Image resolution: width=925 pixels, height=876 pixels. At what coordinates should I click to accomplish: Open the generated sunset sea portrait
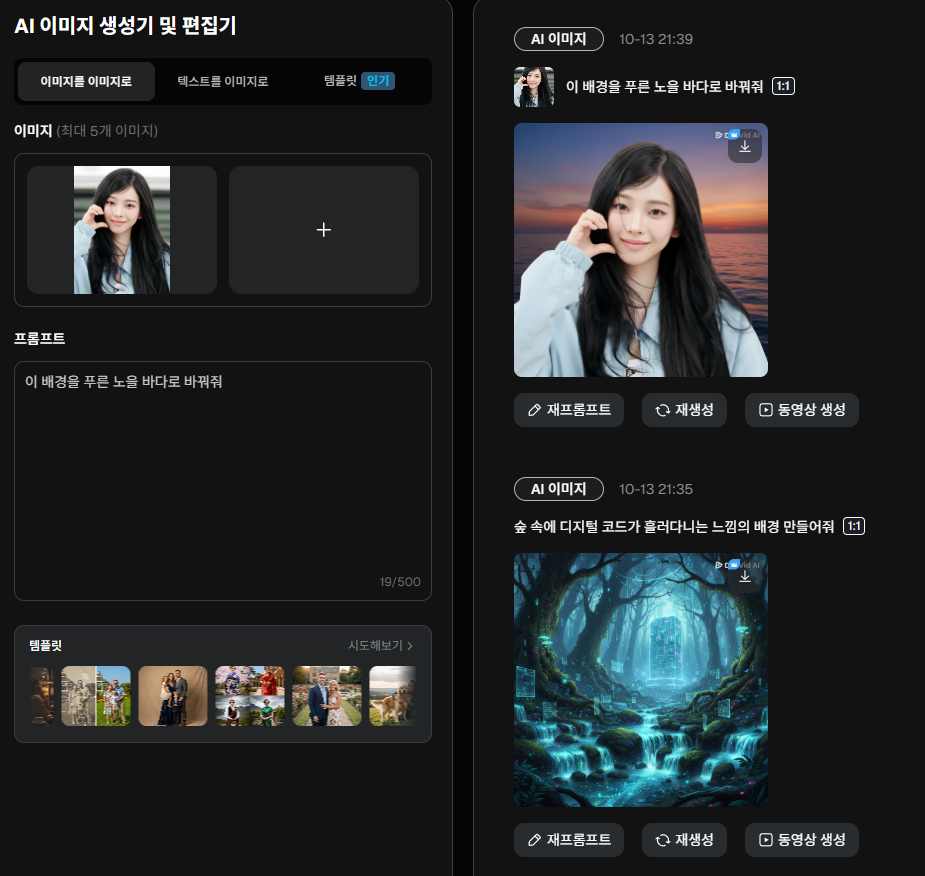(x=641, y=250)
